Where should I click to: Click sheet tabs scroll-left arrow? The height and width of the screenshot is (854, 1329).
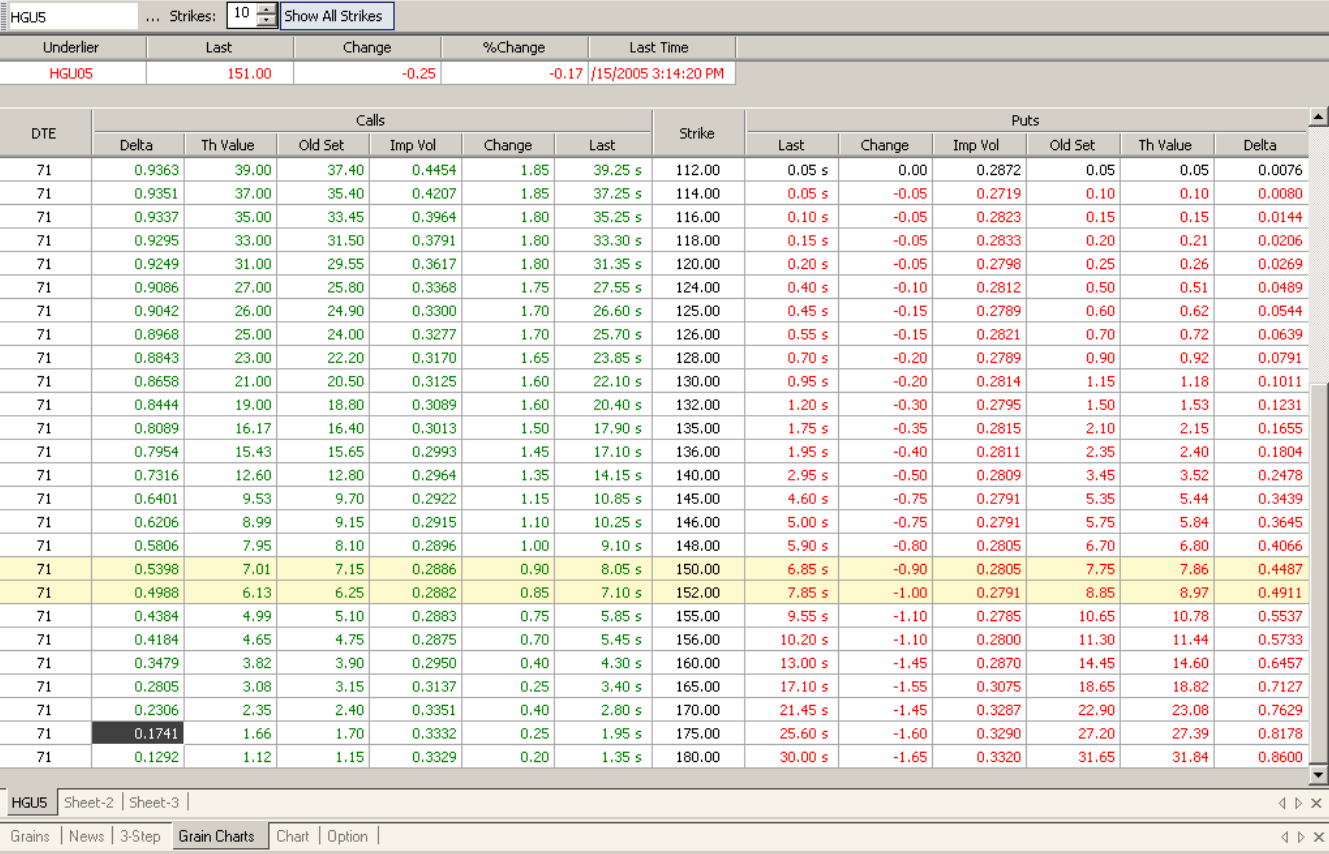click(1283, 803)
